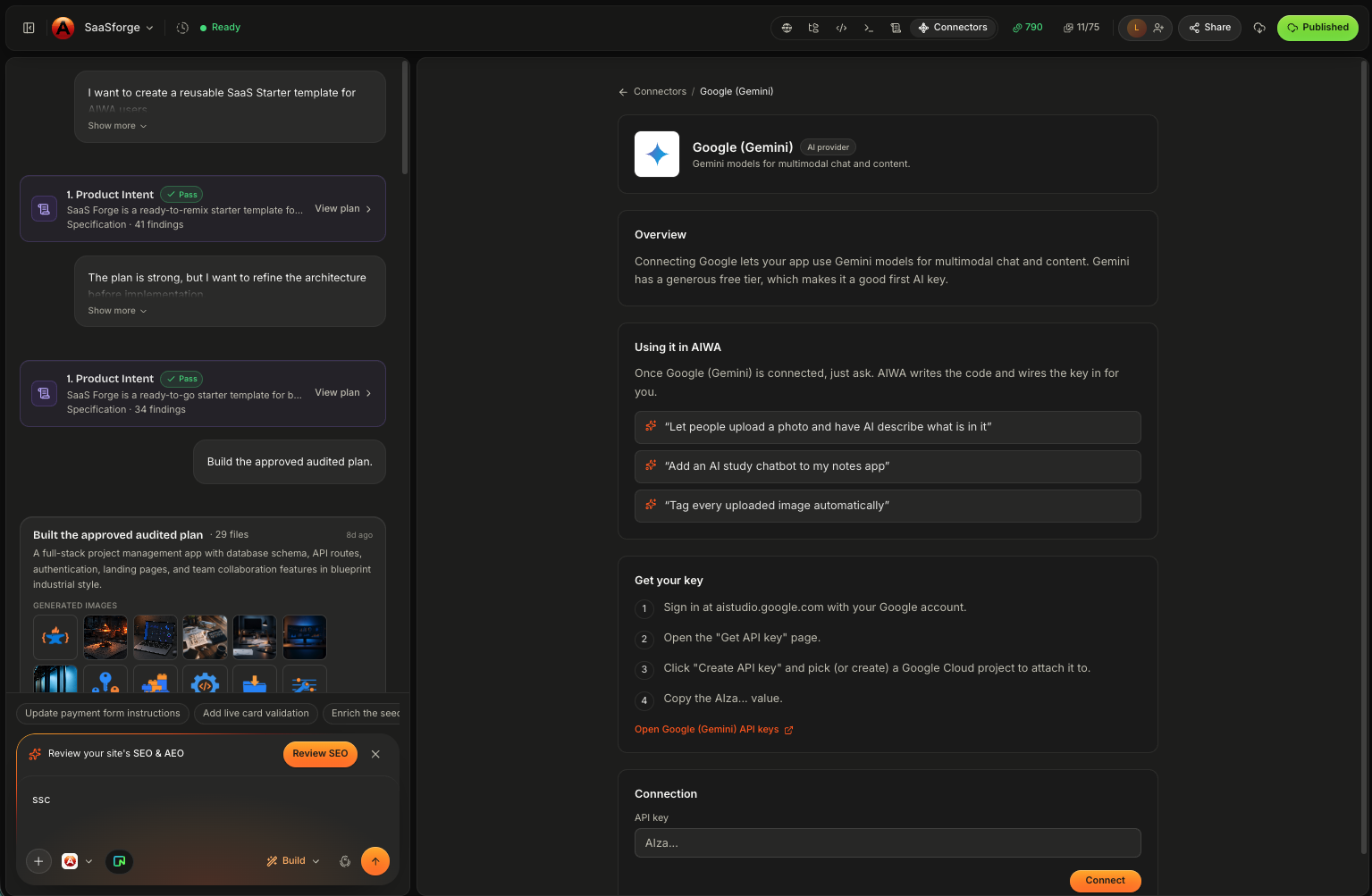Click the connector page scrollbar
The image size is (1372, 896).
point(1364,456)
